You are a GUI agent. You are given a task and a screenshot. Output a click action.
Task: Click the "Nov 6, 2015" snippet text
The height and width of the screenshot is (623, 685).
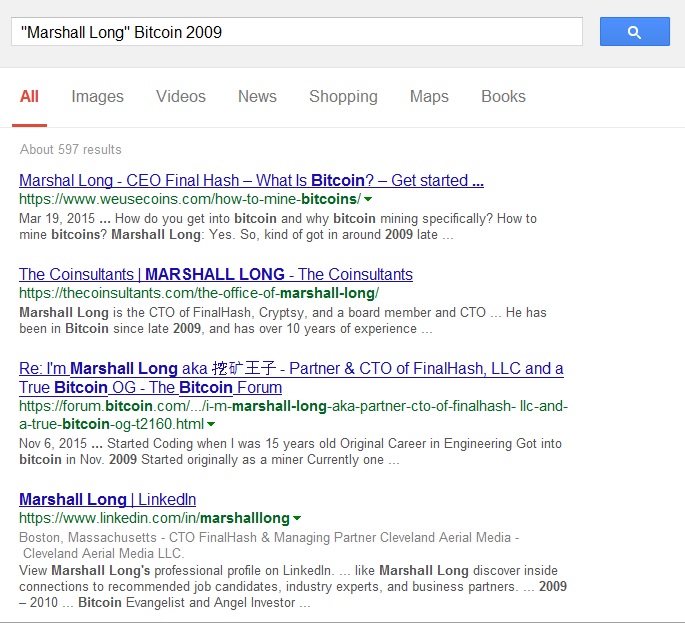pos(53,443)
